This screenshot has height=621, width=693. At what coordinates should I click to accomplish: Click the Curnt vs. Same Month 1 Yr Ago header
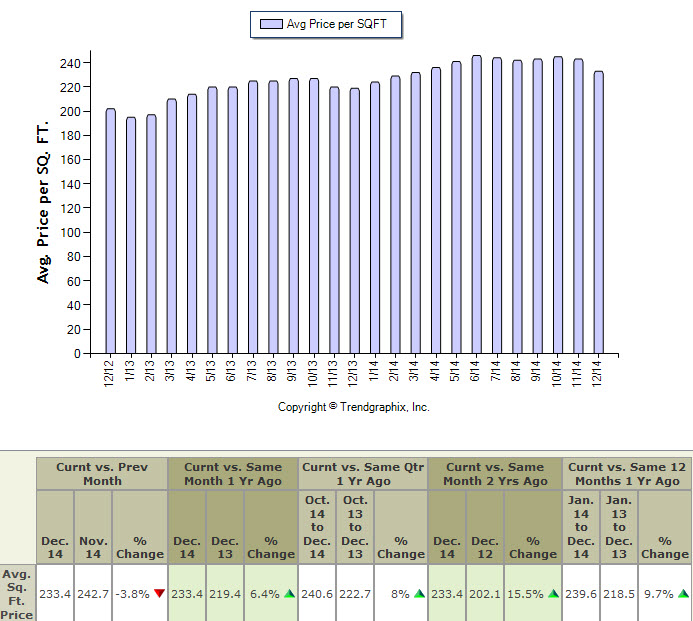point(233,474)
